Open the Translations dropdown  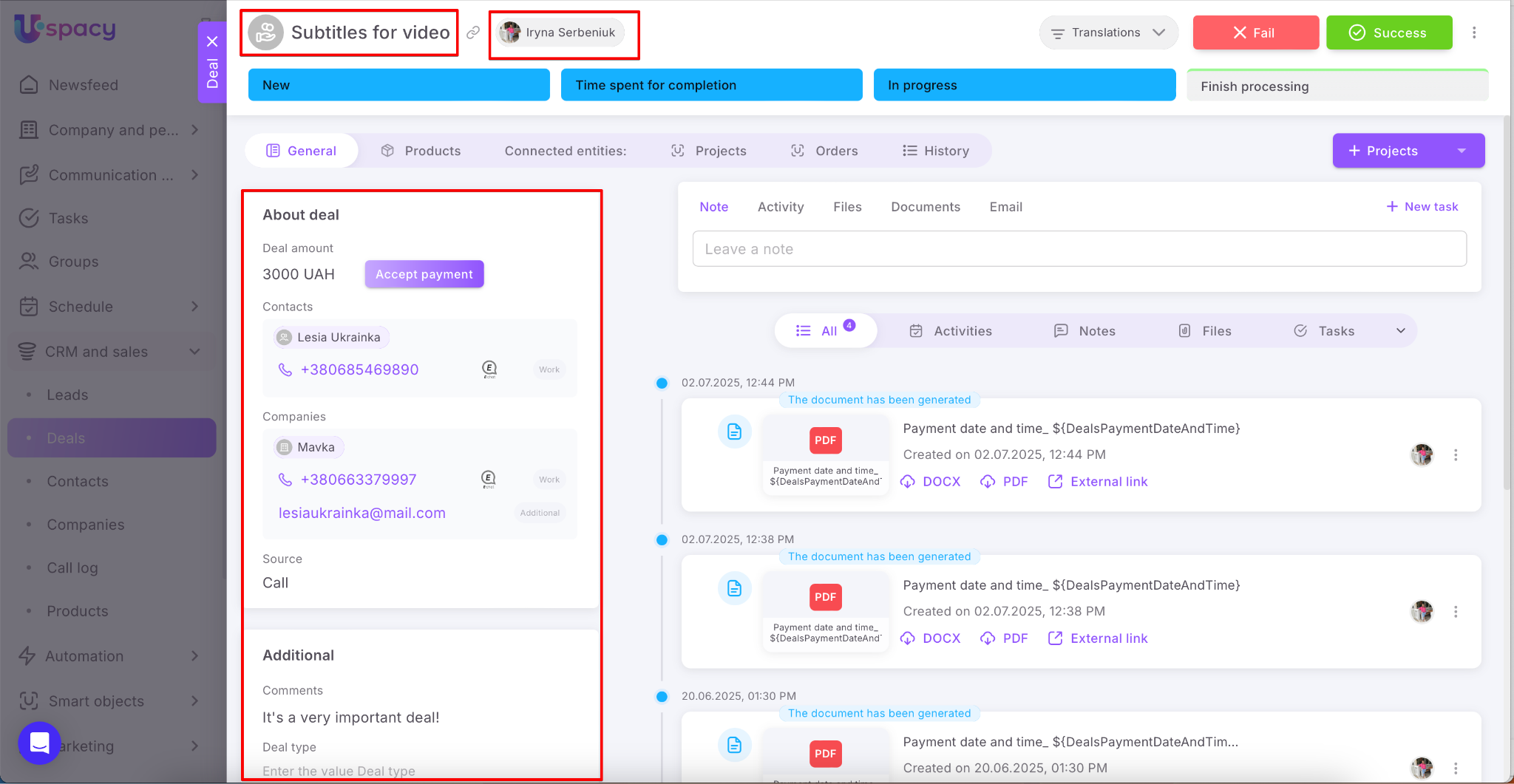click(1107, 33)
